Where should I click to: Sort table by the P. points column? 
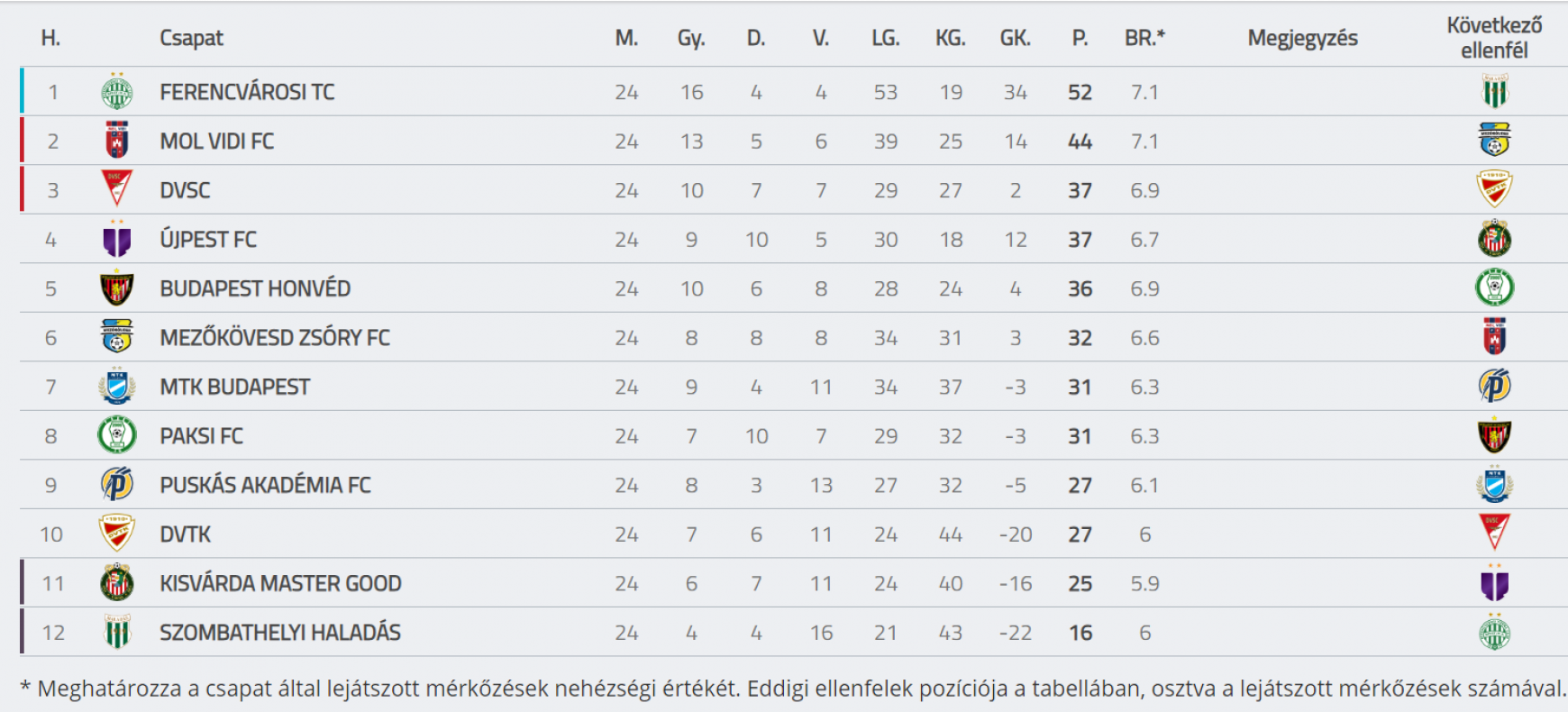click(1080, 38)
